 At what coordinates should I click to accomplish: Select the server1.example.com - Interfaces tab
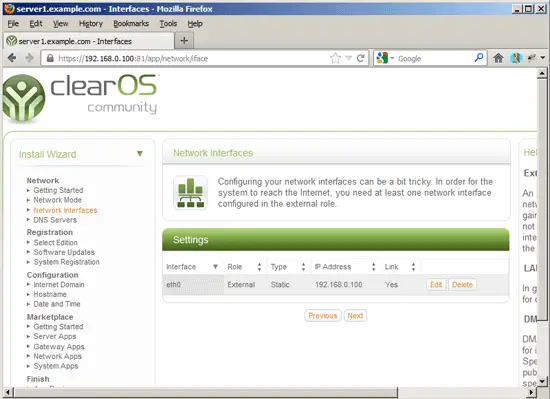click(x=89, y=41)
